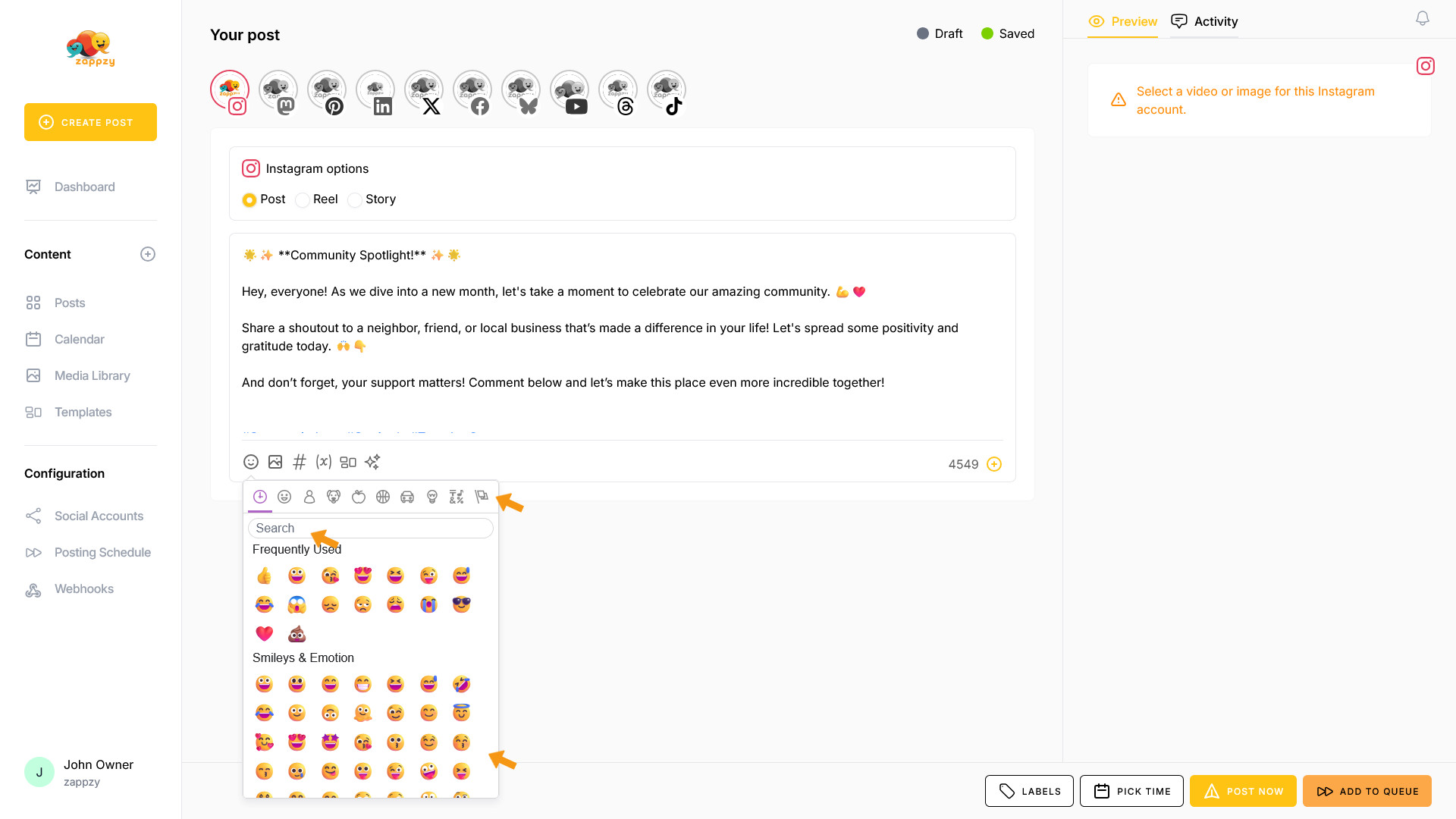Image resolution: width=1456 pixels, height=819 pixels.
Task: Open Calendar in the sidebar
Action: [x=80, y=339]
